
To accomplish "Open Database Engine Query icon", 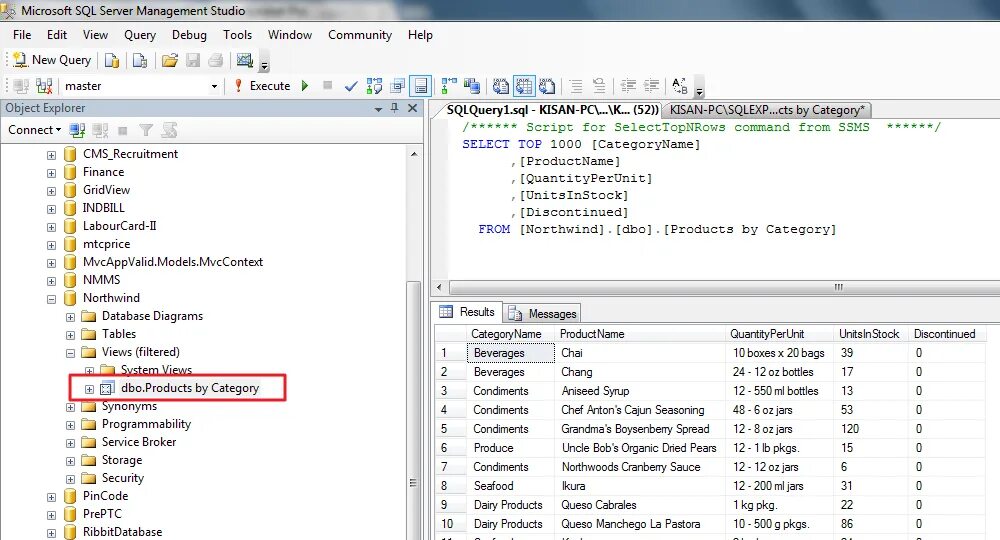I will pyautogui.click(x=112, y=61).
